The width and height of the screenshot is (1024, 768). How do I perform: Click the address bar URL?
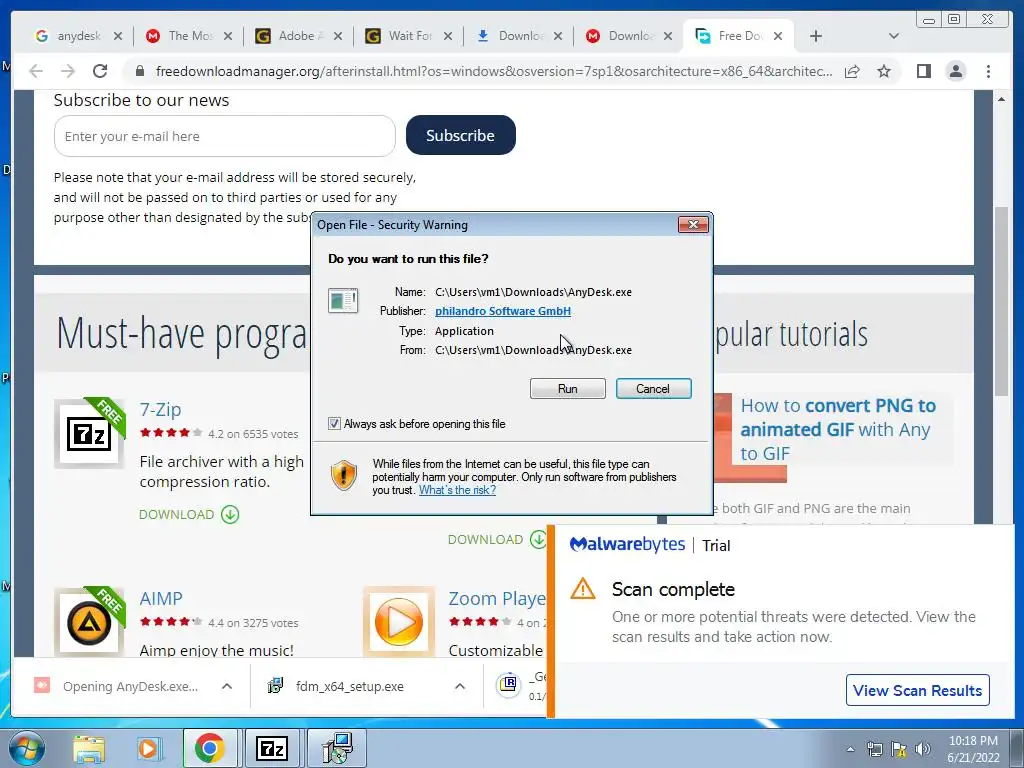coord(494,71)
